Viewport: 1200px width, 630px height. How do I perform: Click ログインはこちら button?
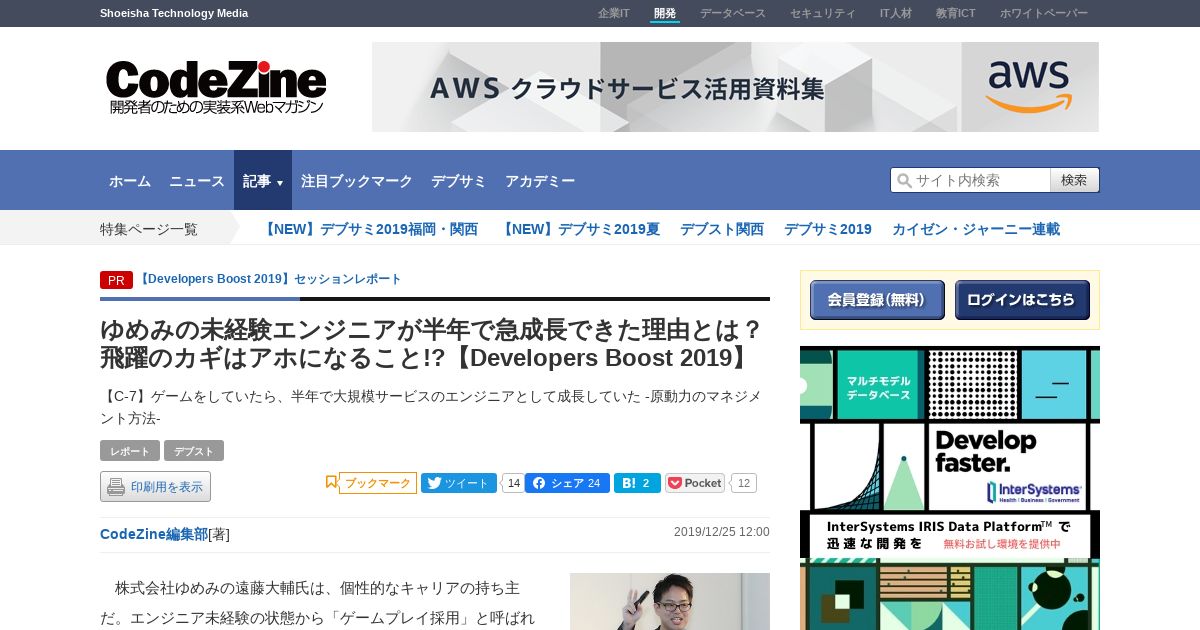(x=1022, y=300)
